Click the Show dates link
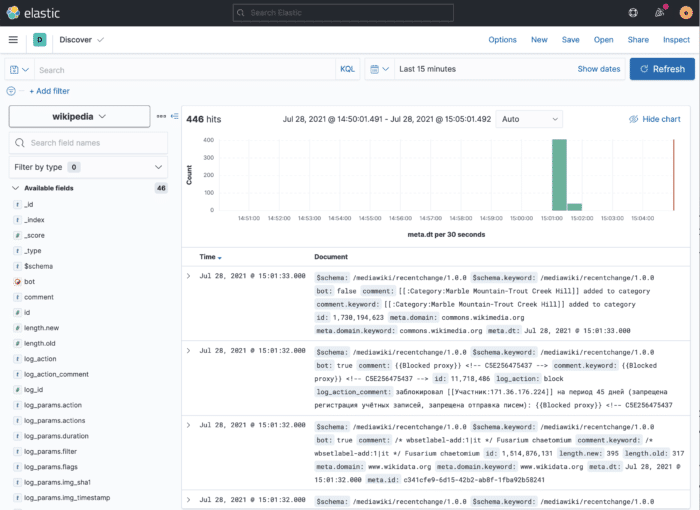Screen dimensions: 700x510 (599, 69)
